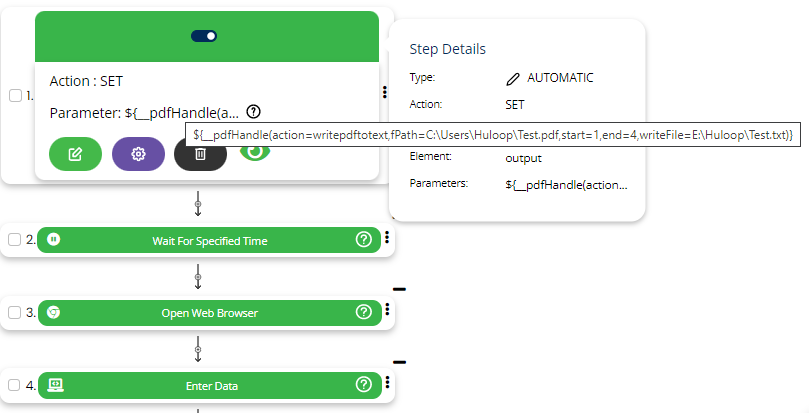Click the green edit step button
The height and width of the screenshot is (413, 809).
click(x=75, y=154)
